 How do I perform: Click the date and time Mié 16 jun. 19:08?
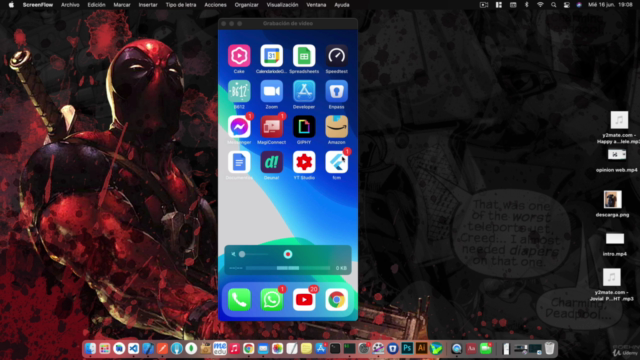[x=610, y=5]
